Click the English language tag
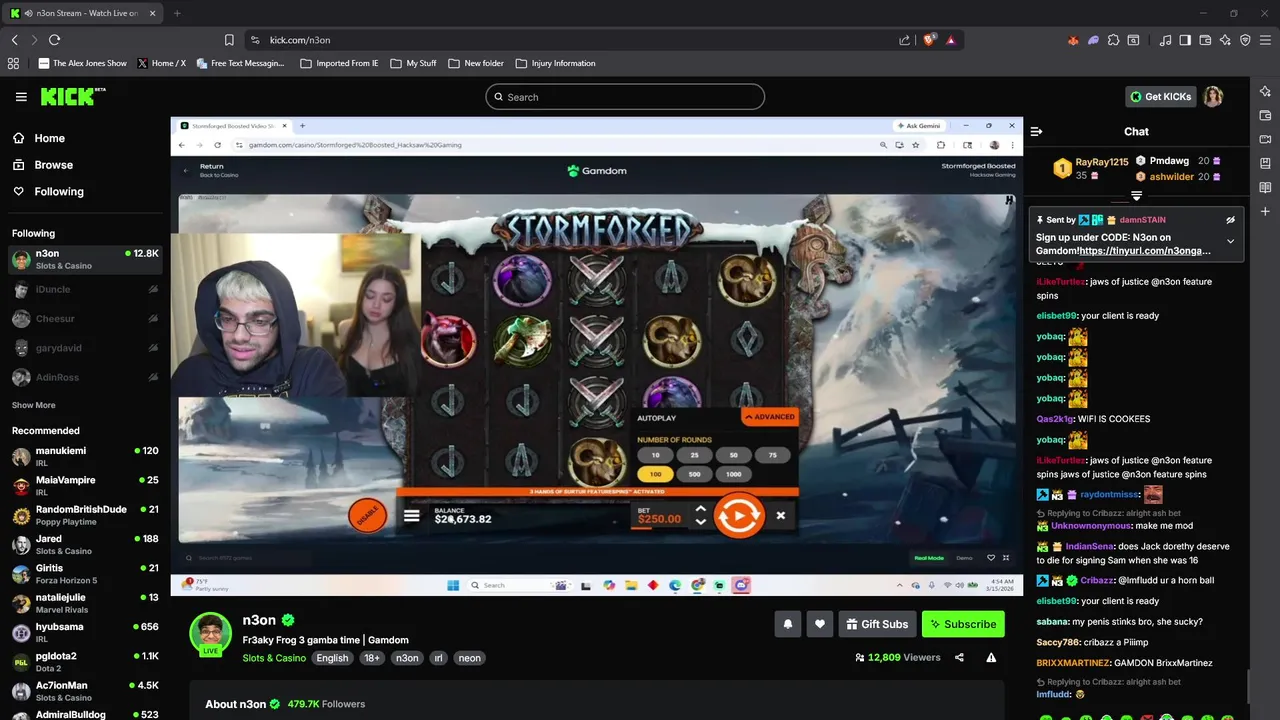 pos(332,658)
